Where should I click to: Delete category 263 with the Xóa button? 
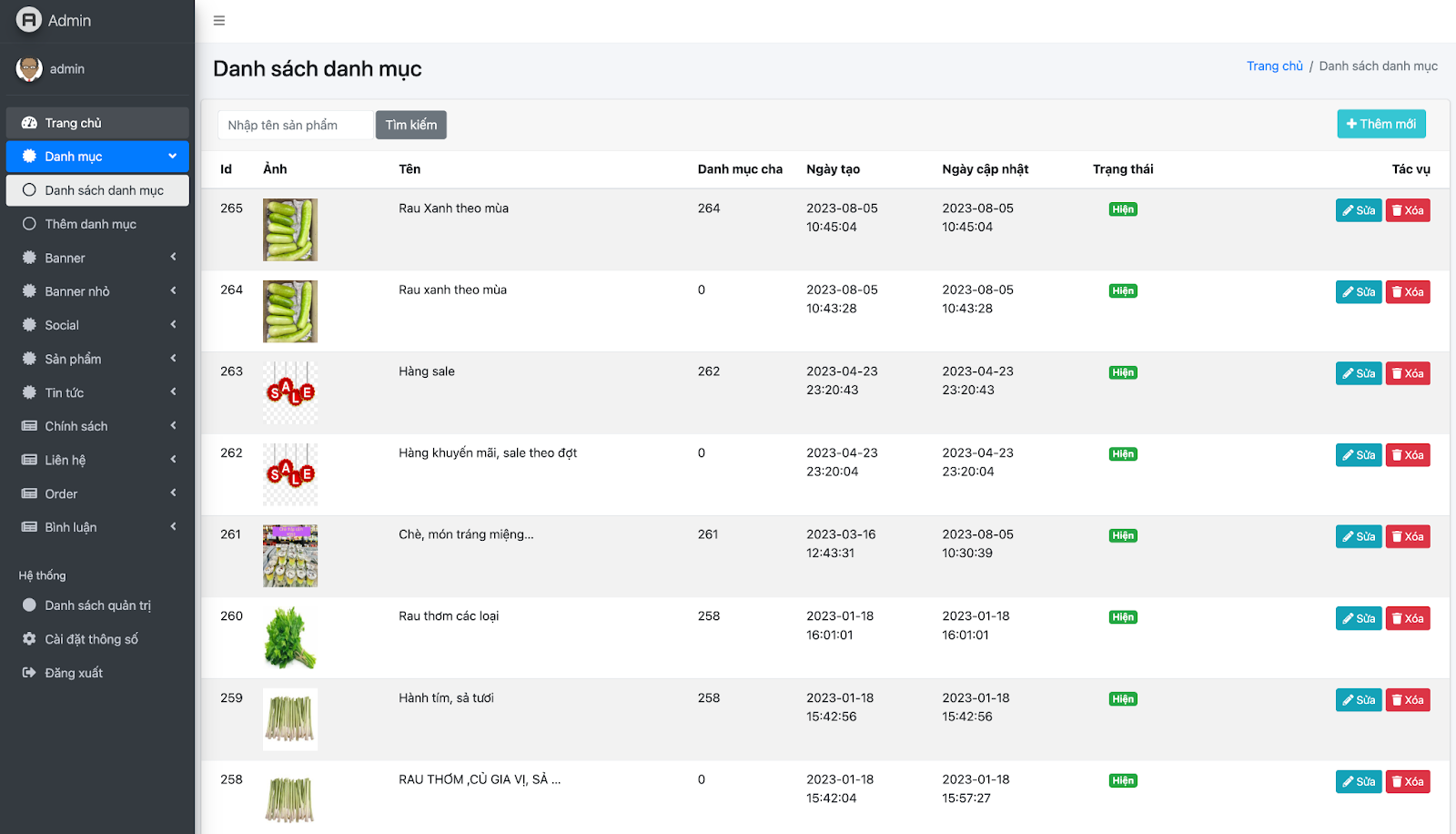click(x=1407, y=373)
